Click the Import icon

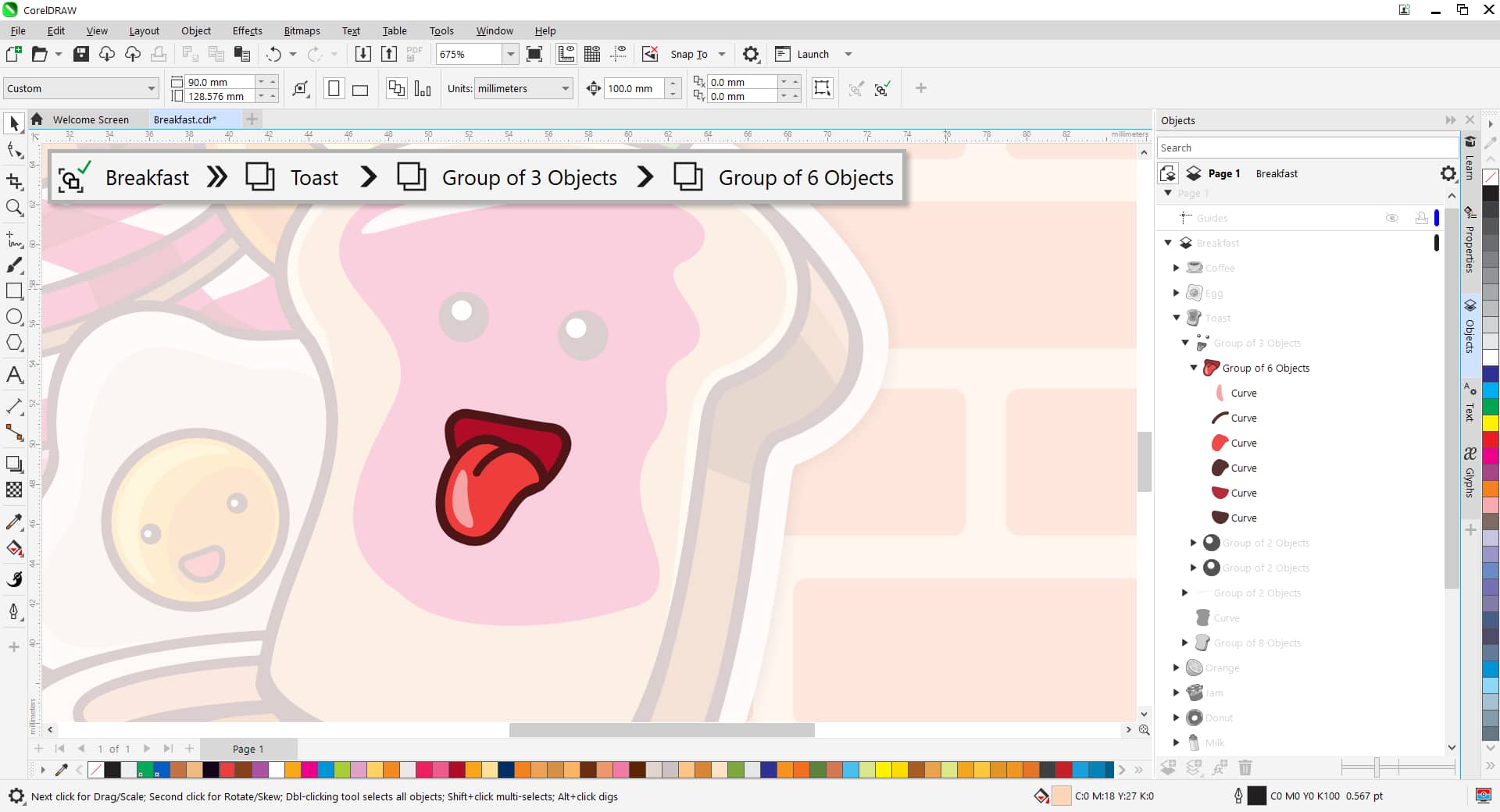362,54
